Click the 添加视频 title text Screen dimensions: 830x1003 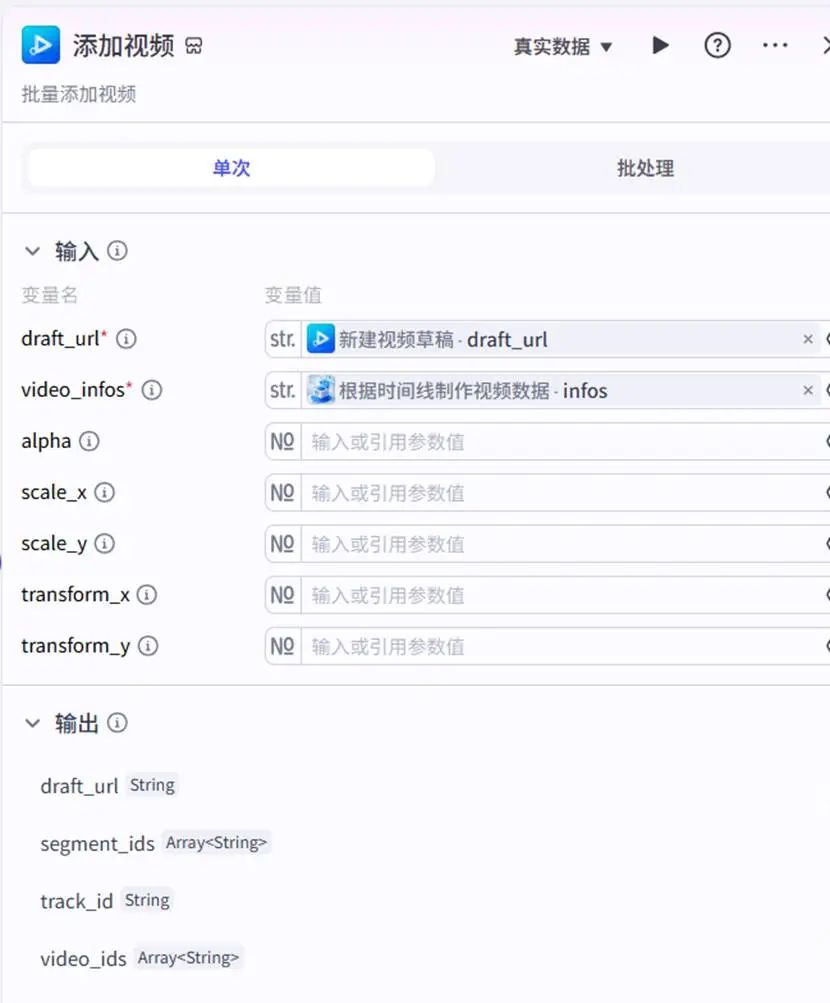pyautogui.click(x=123, y=46)
